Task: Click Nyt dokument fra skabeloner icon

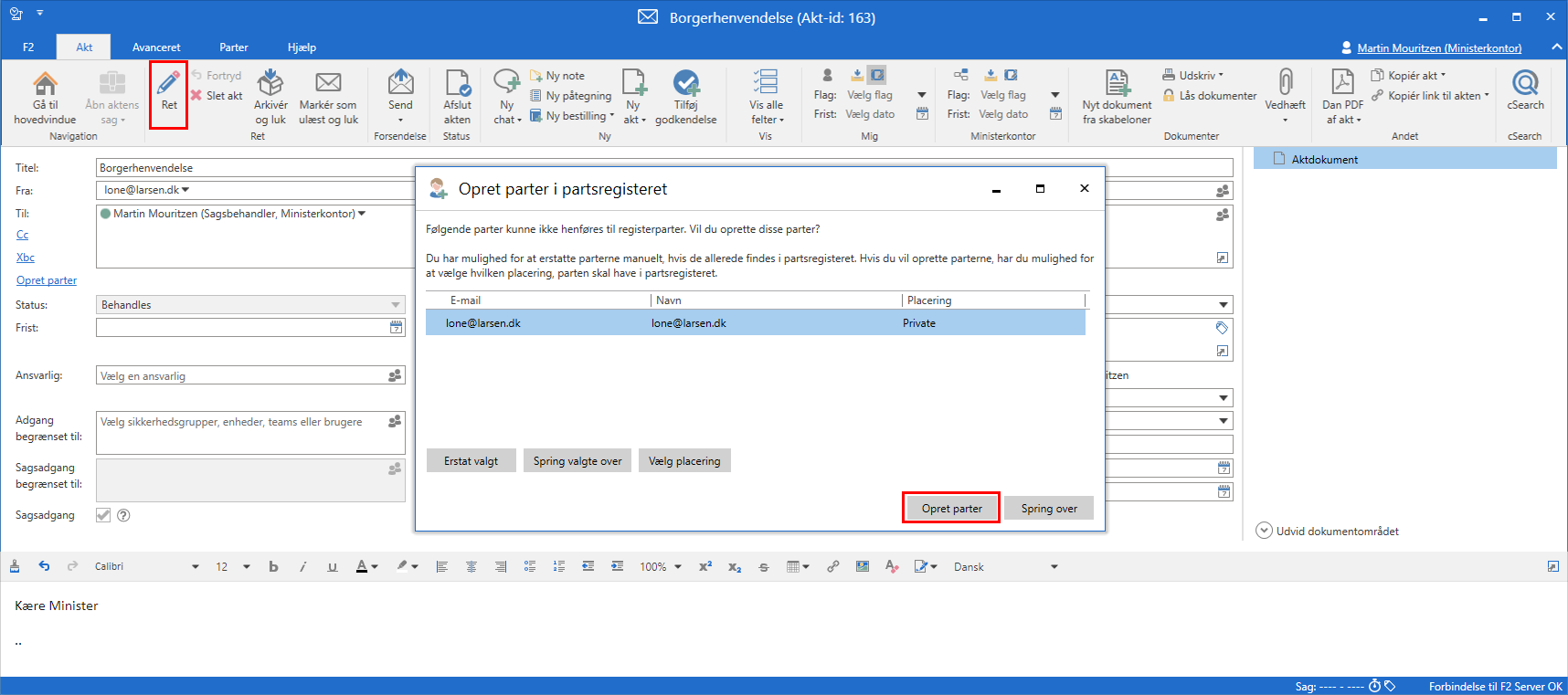Action: 1117,85
